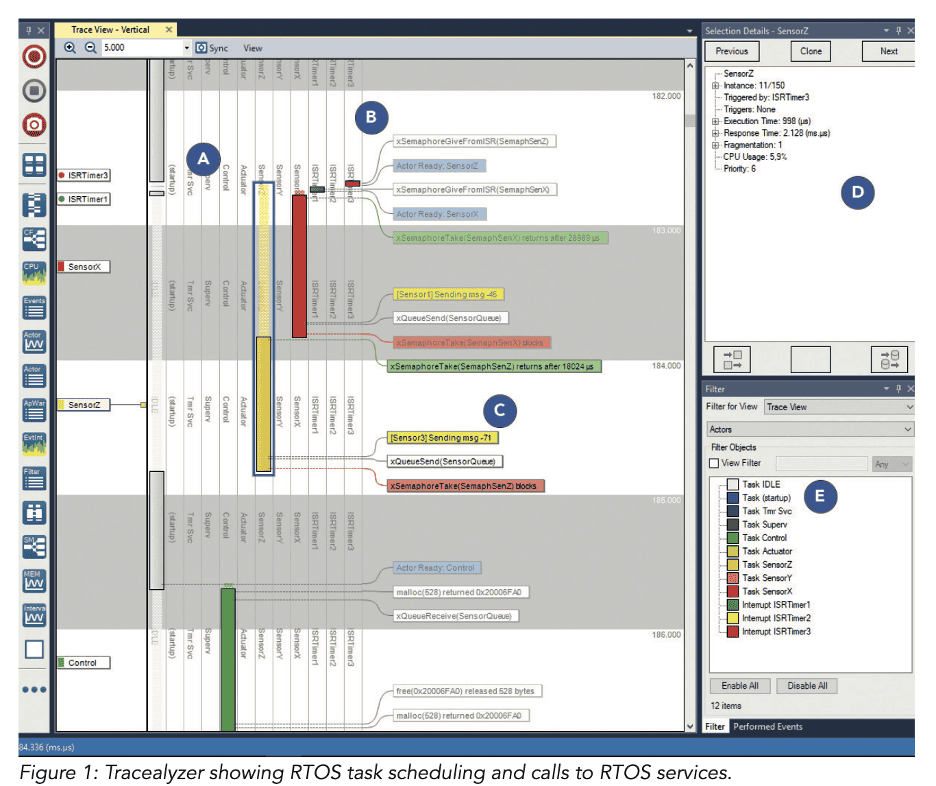This screenshot has height=786, width=936.
Task: Open the vertical trace view sidebar icon
Action: 34,205
